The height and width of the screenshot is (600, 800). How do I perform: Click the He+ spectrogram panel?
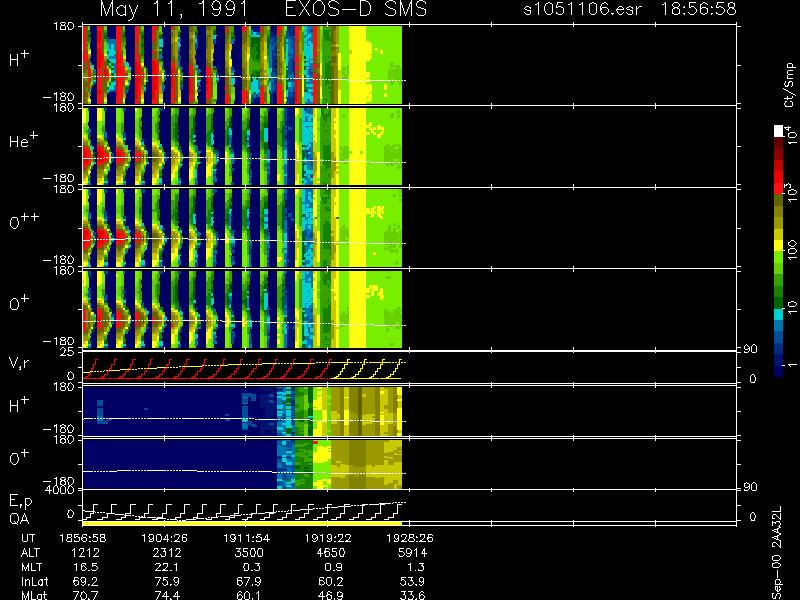242,146
